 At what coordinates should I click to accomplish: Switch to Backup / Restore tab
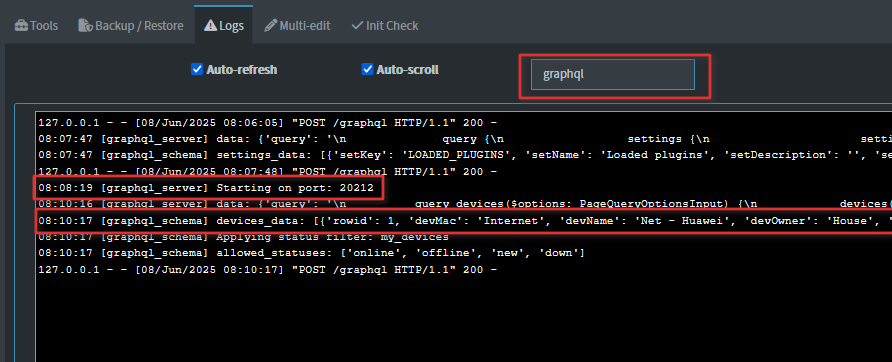tap(130, 26)
